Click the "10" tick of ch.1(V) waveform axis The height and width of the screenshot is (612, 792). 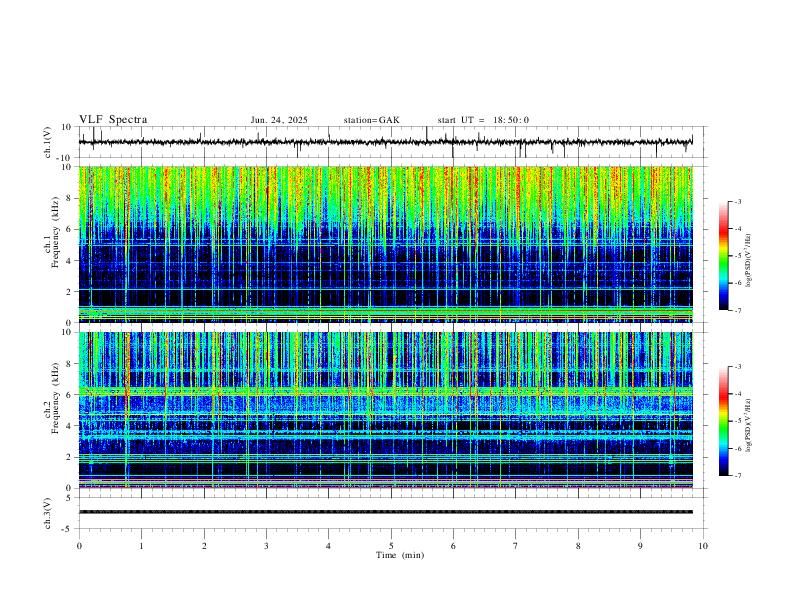[67, 127]
